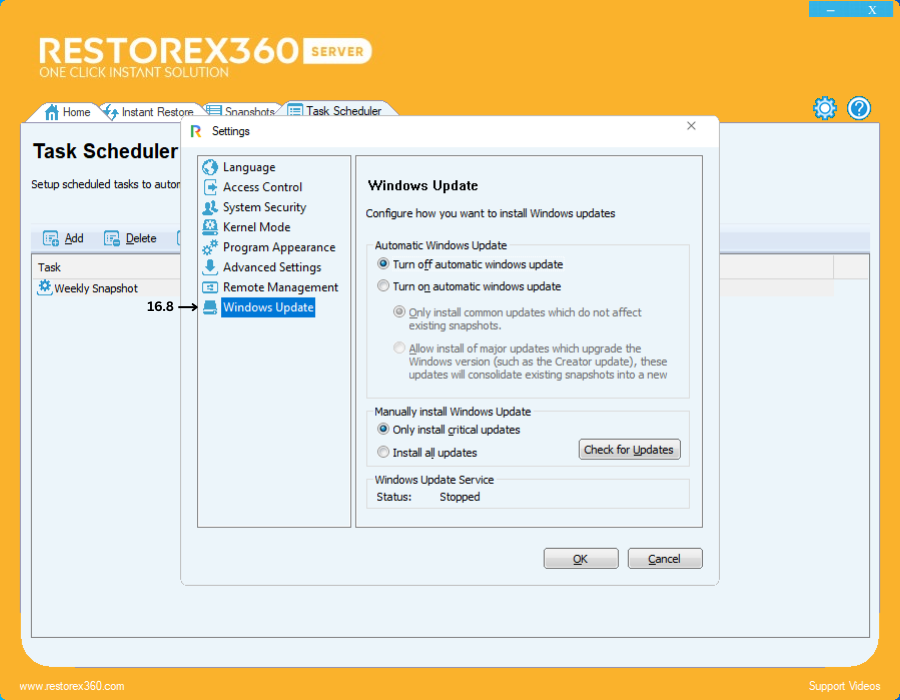Confirm settings with OK button

click(x=581, y=559)
